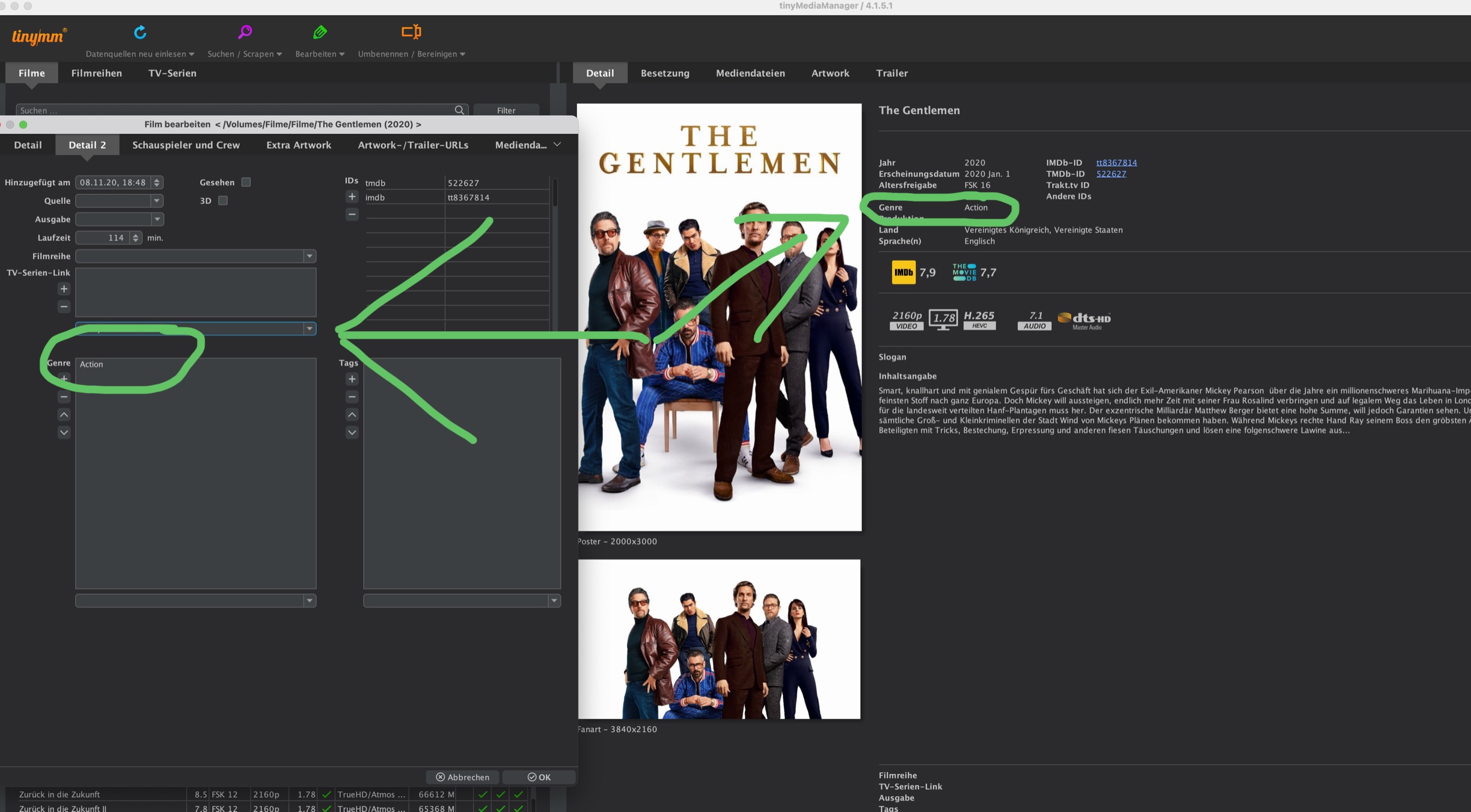Screen dimensions: 1471x812
Task: Move genre down with the arrow button
Action: click(x=64, y=433)
